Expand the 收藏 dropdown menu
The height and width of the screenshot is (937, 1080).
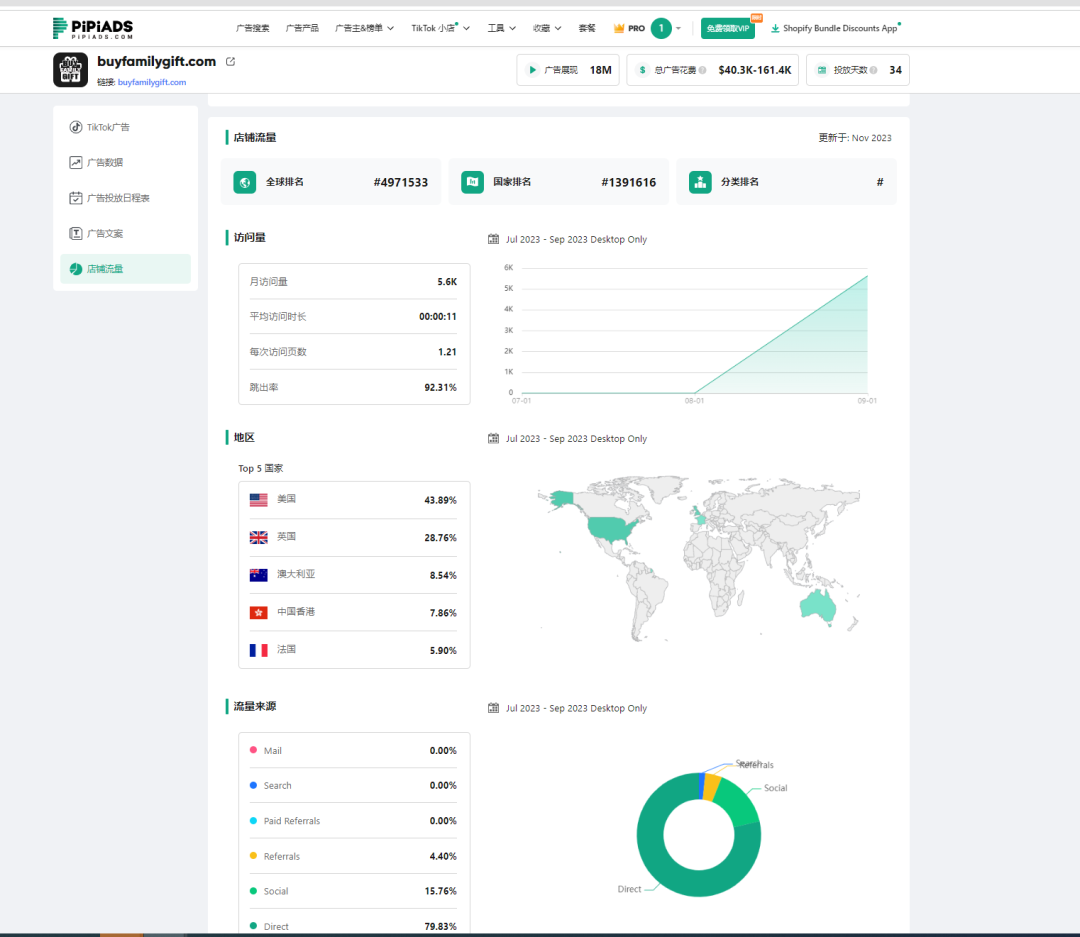pyautogui.click(x=547, y=28)
